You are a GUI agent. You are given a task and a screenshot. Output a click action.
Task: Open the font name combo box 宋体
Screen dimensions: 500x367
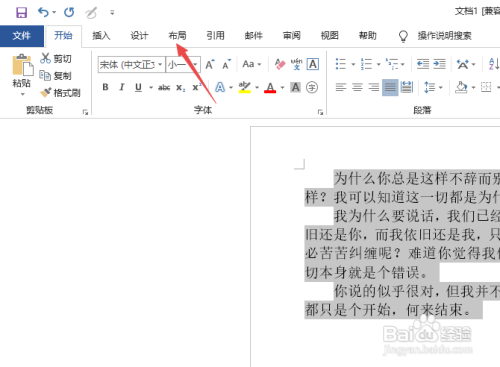click(x=131, y=64)
